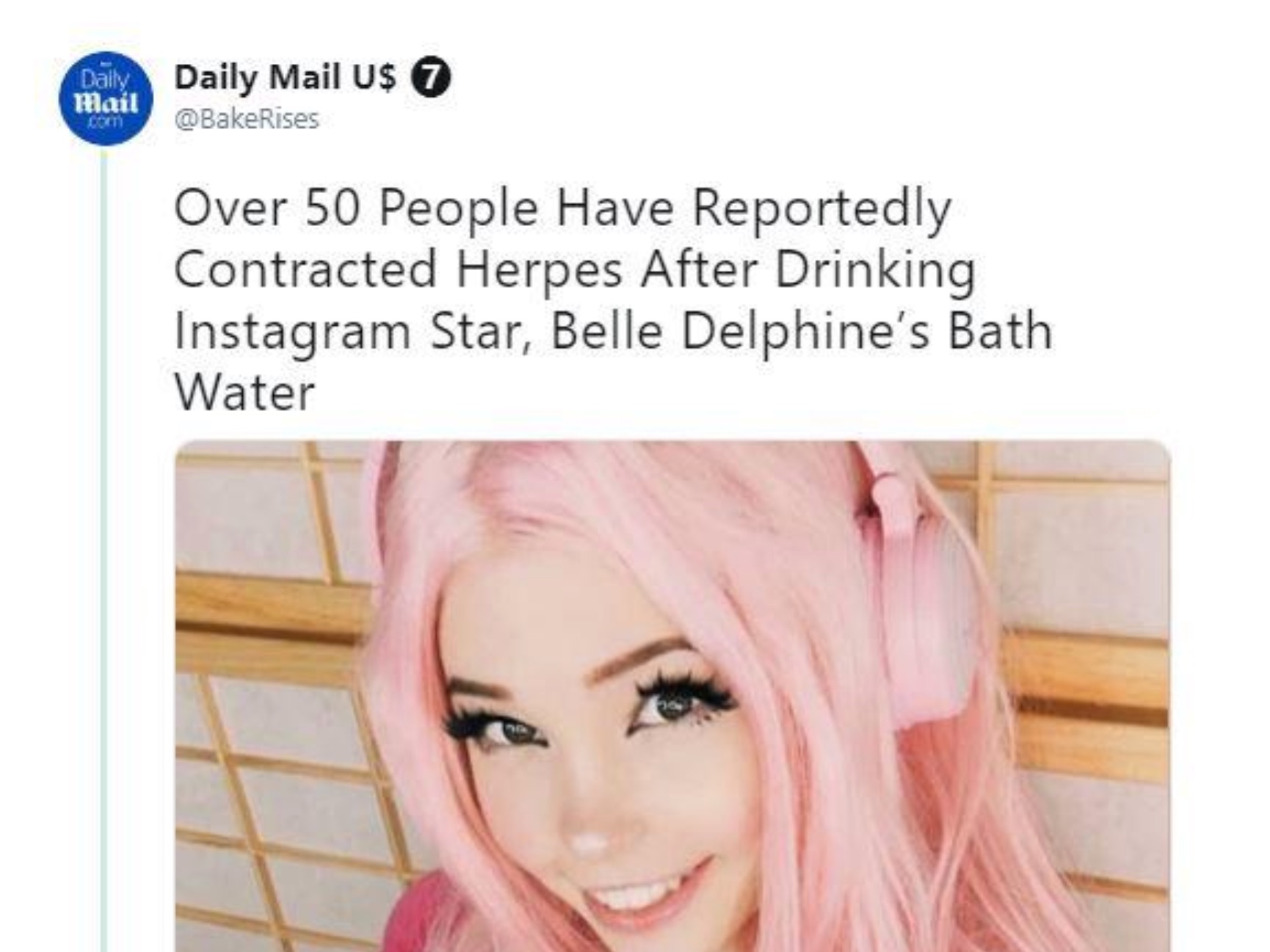
Task: Visit the @BakeRises handle
Action: click(x=247, y=119)
